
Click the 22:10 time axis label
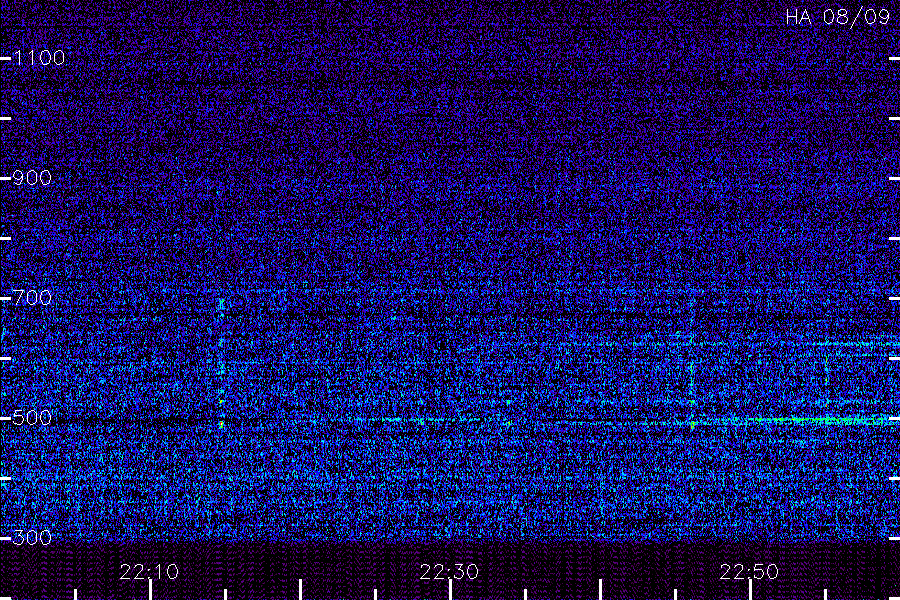pyautogui.click(x=149, y=571)
